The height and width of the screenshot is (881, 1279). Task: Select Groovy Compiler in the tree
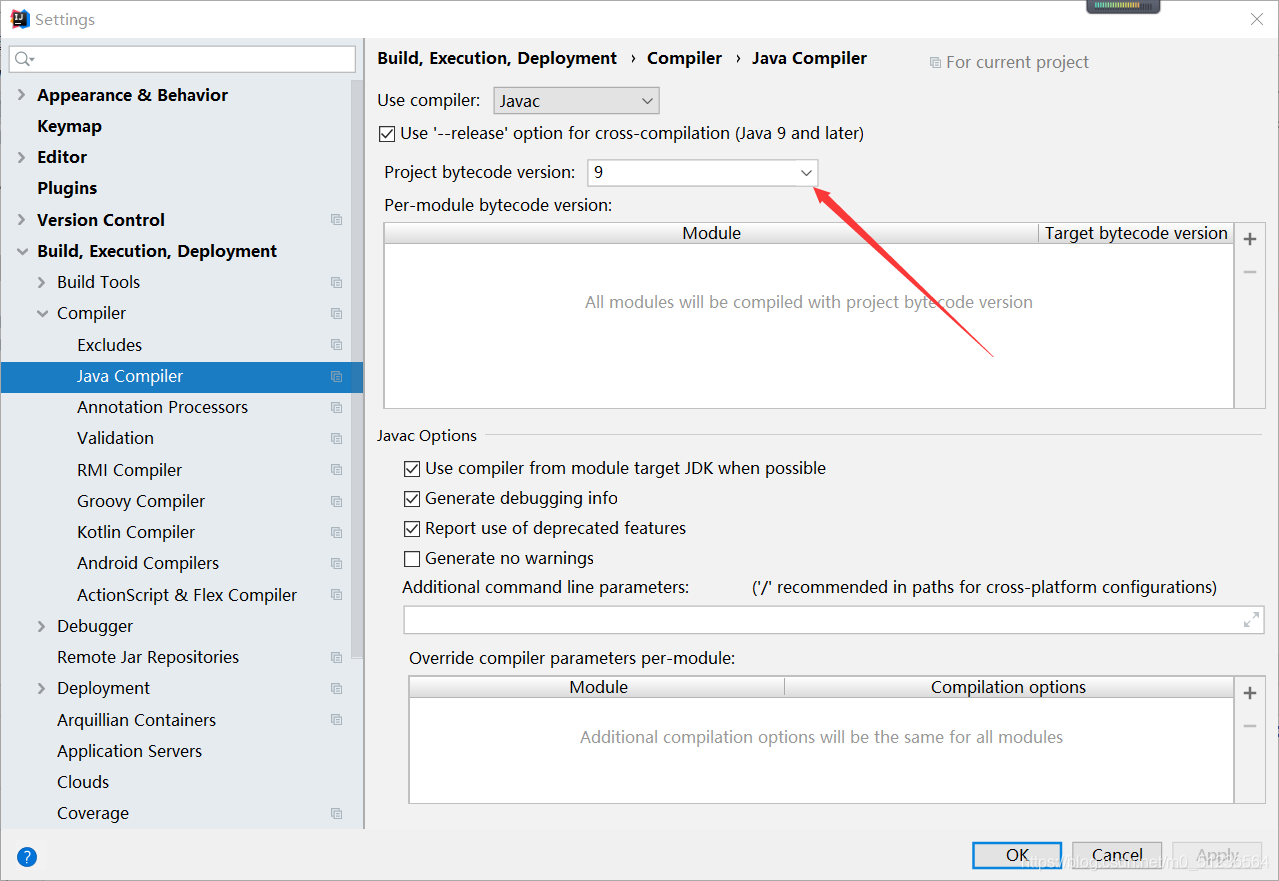141,501
